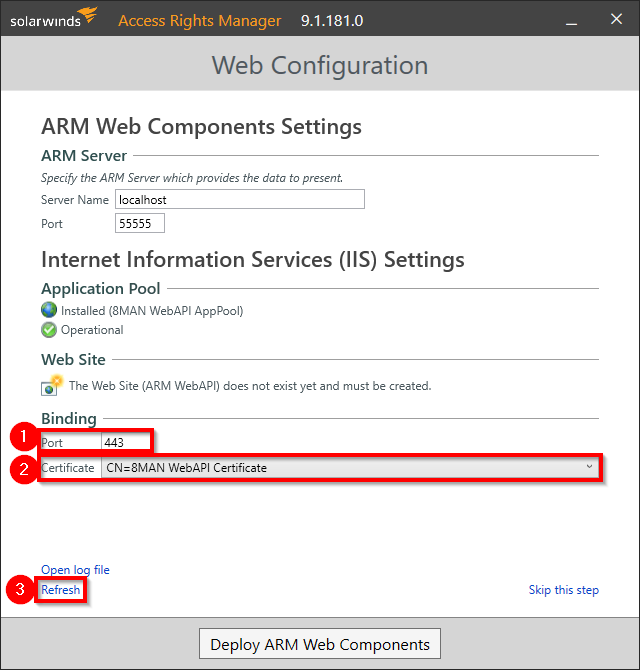
Task: Click the red step 2 marker
Action: [x=24, y=469]
